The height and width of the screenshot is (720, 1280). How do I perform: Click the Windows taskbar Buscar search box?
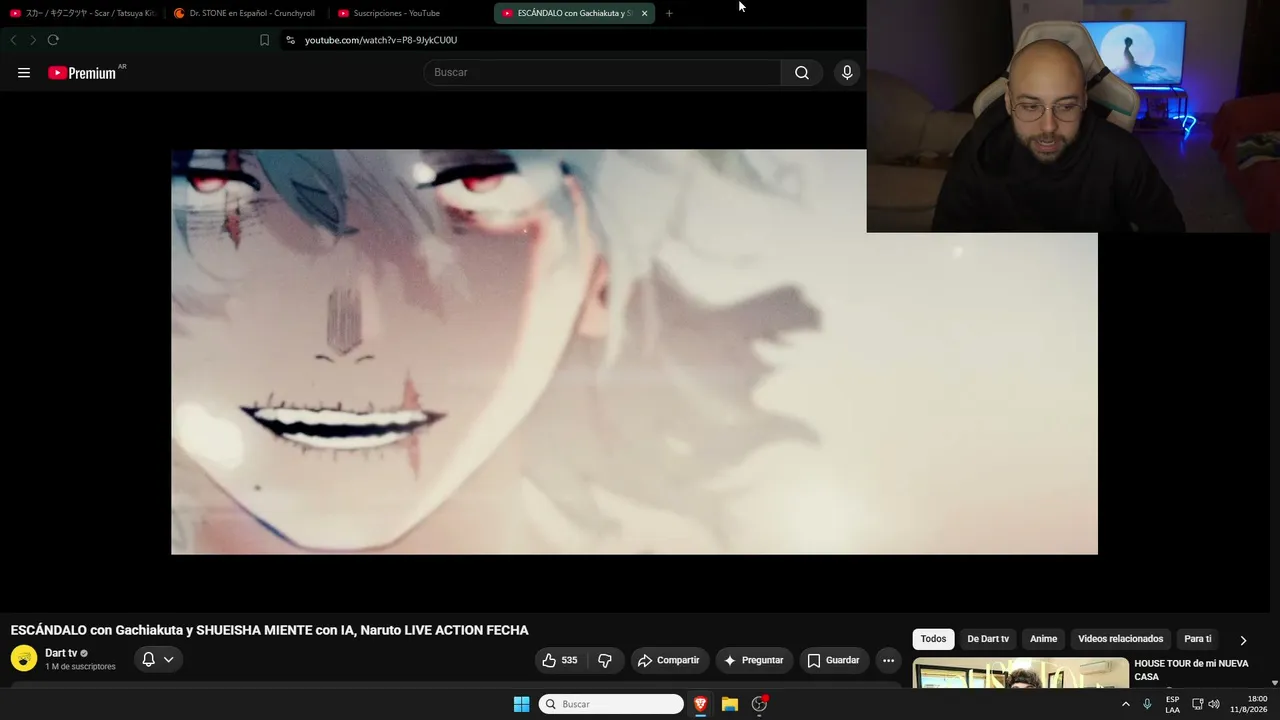tap(611, 704)
